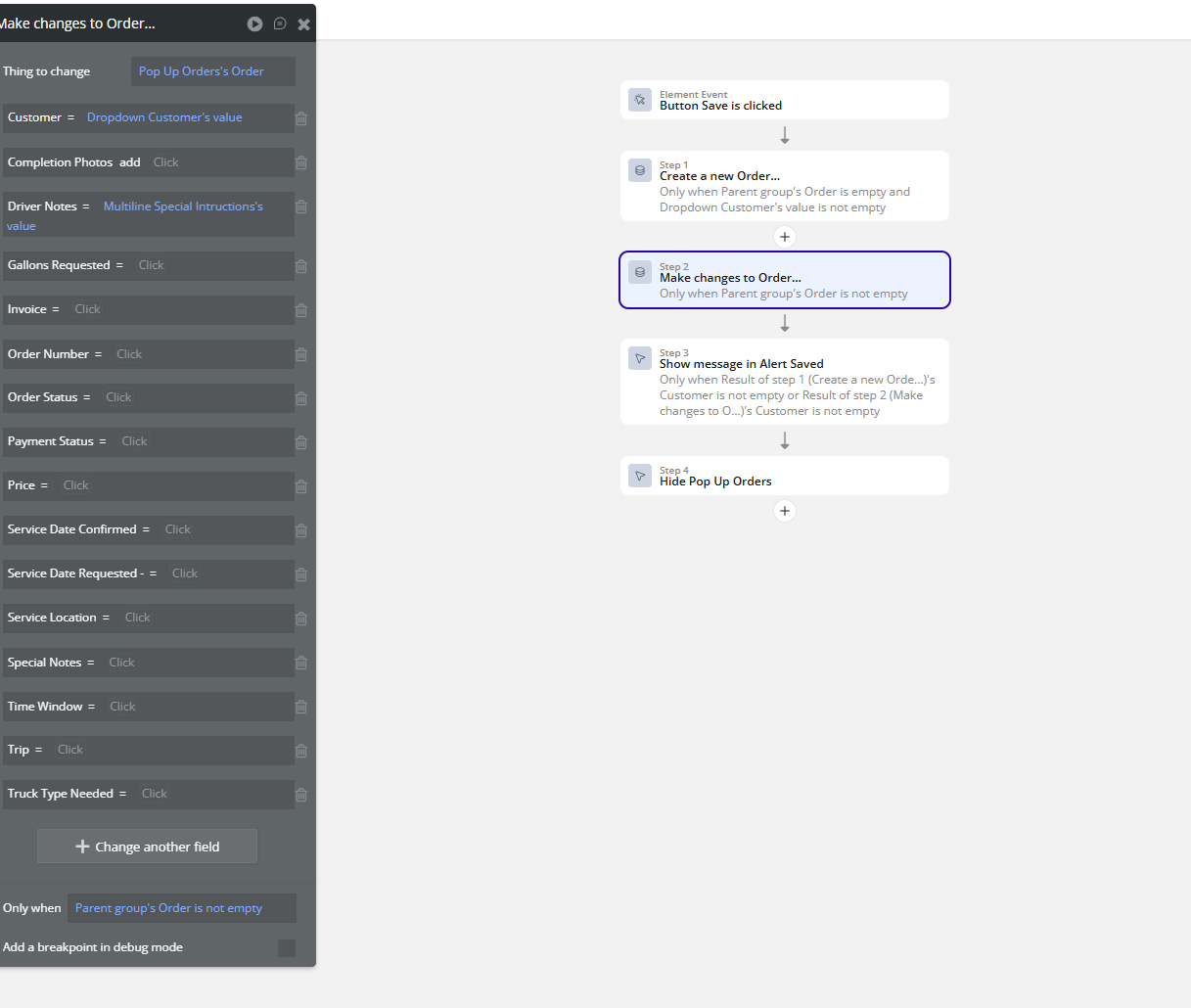Enable the breakpoint in debug mode checkbox
The image size is (1191, 1008).
[287, 948]
